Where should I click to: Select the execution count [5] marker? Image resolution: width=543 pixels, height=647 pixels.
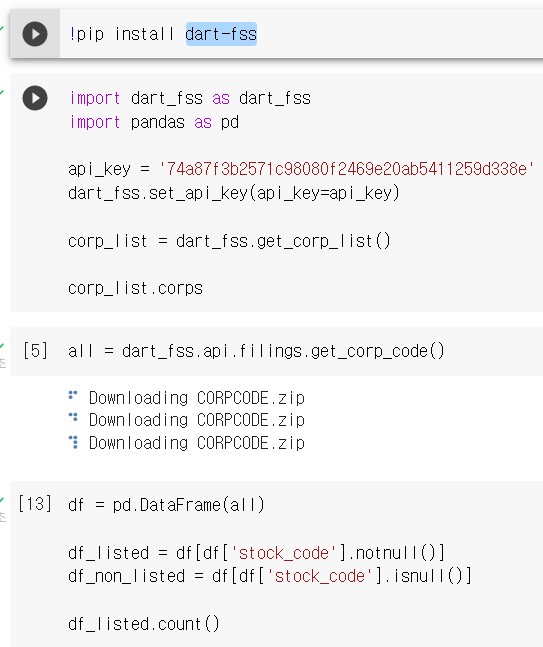(35, 351)
